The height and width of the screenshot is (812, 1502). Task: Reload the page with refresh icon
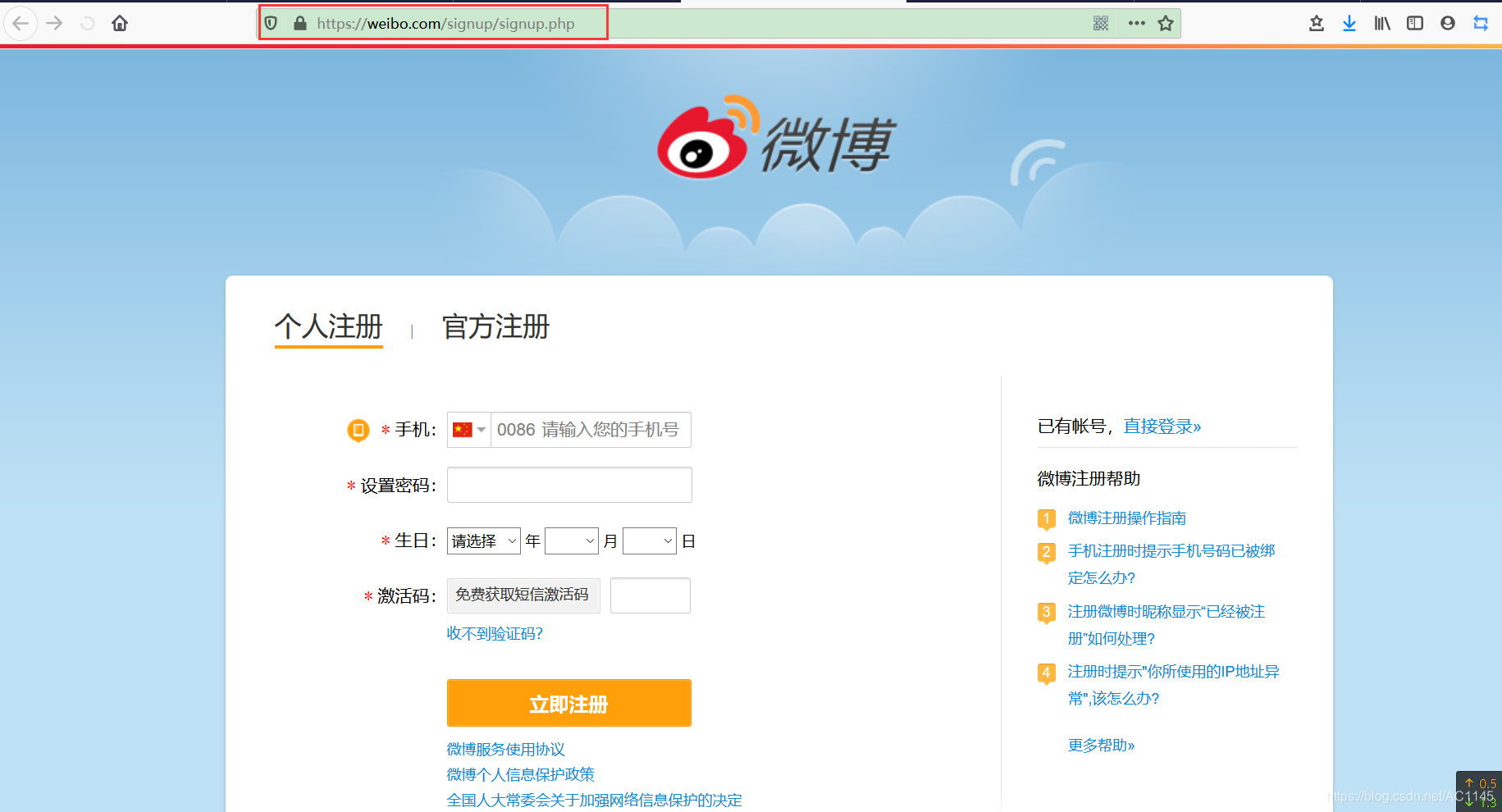tap(87, 23)
